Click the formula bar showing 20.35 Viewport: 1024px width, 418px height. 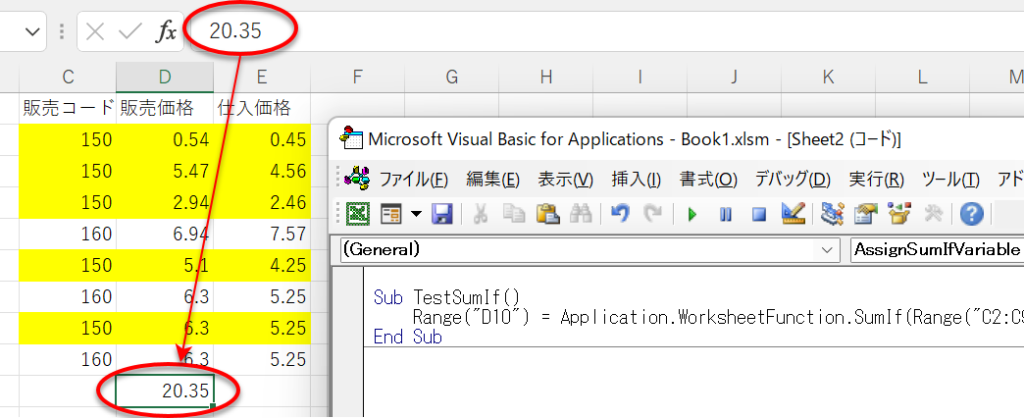click(607, 31)
